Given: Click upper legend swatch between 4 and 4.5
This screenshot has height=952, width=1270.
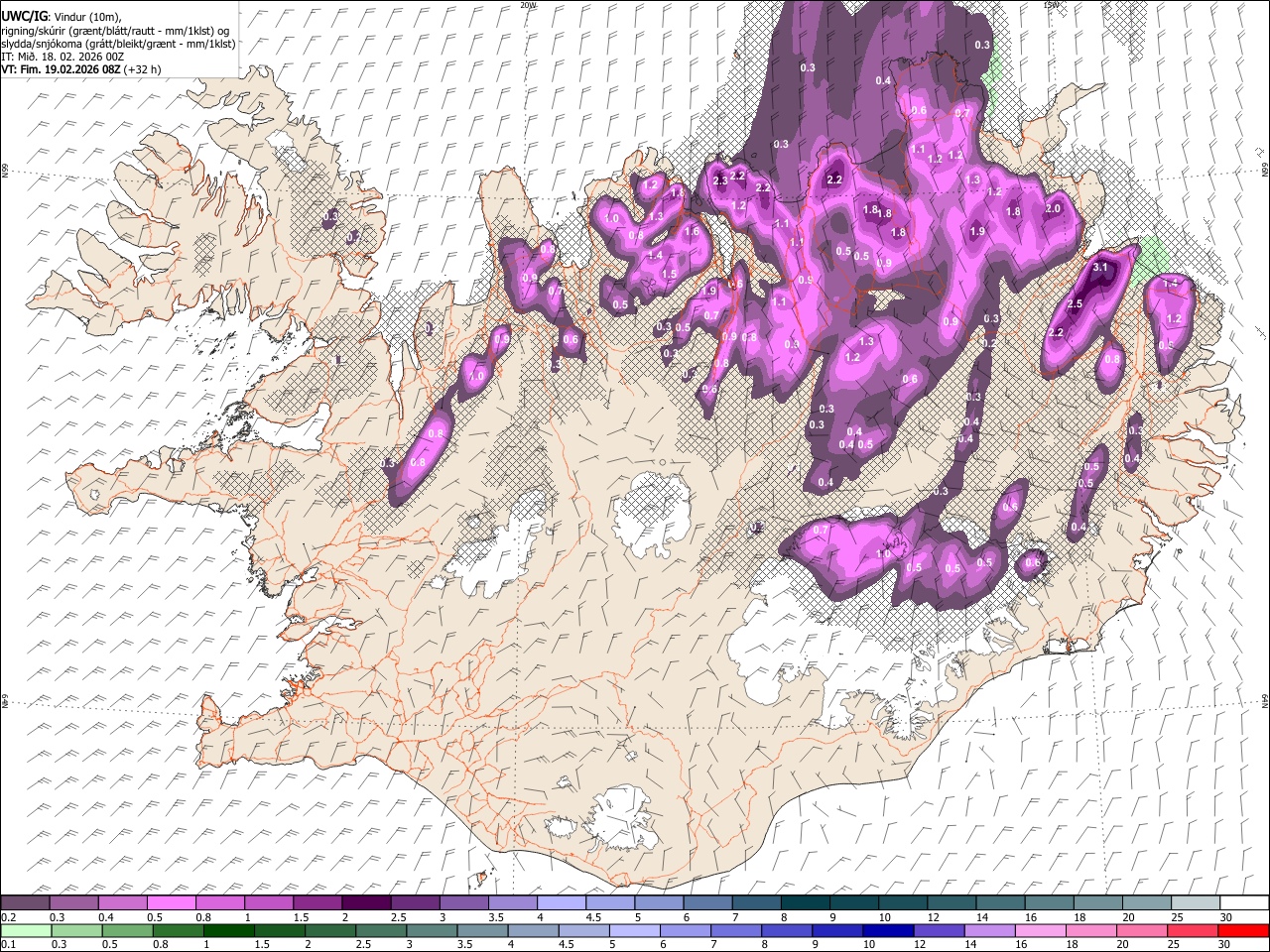Looking at the screenshot, I should [x=562, y=903].
